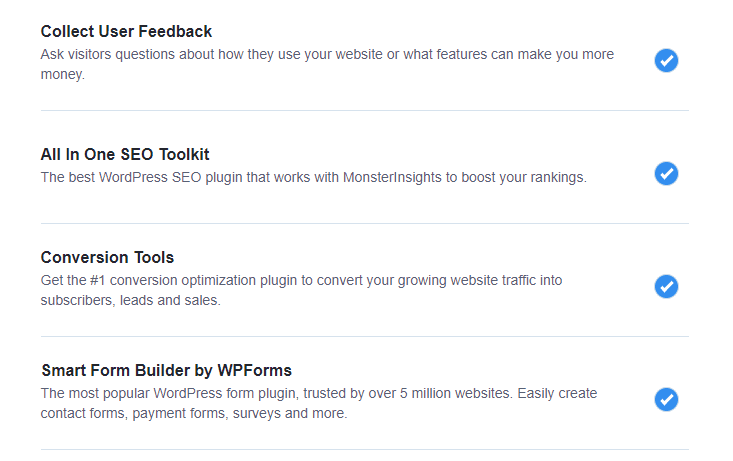Click the Collect User Feedback heading

click(126, 31)
